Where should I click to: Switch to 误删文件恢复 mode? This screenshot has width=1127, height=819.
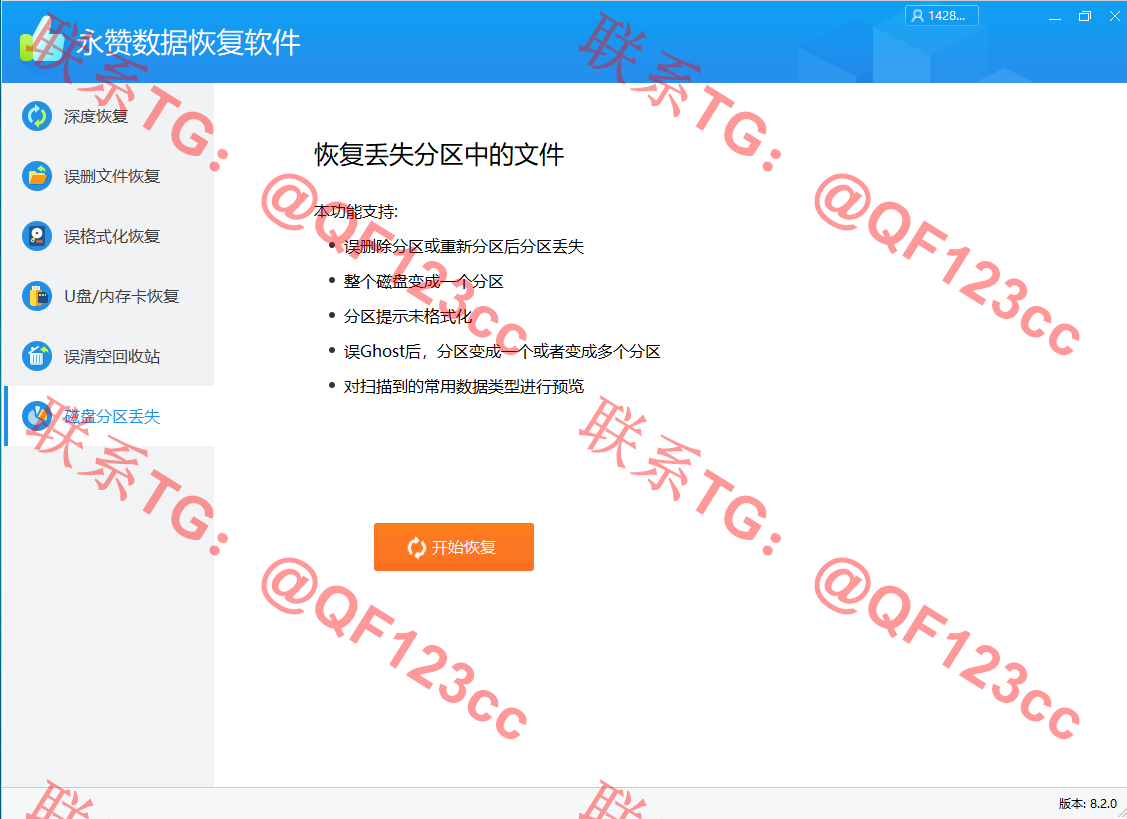click(109, 176)
